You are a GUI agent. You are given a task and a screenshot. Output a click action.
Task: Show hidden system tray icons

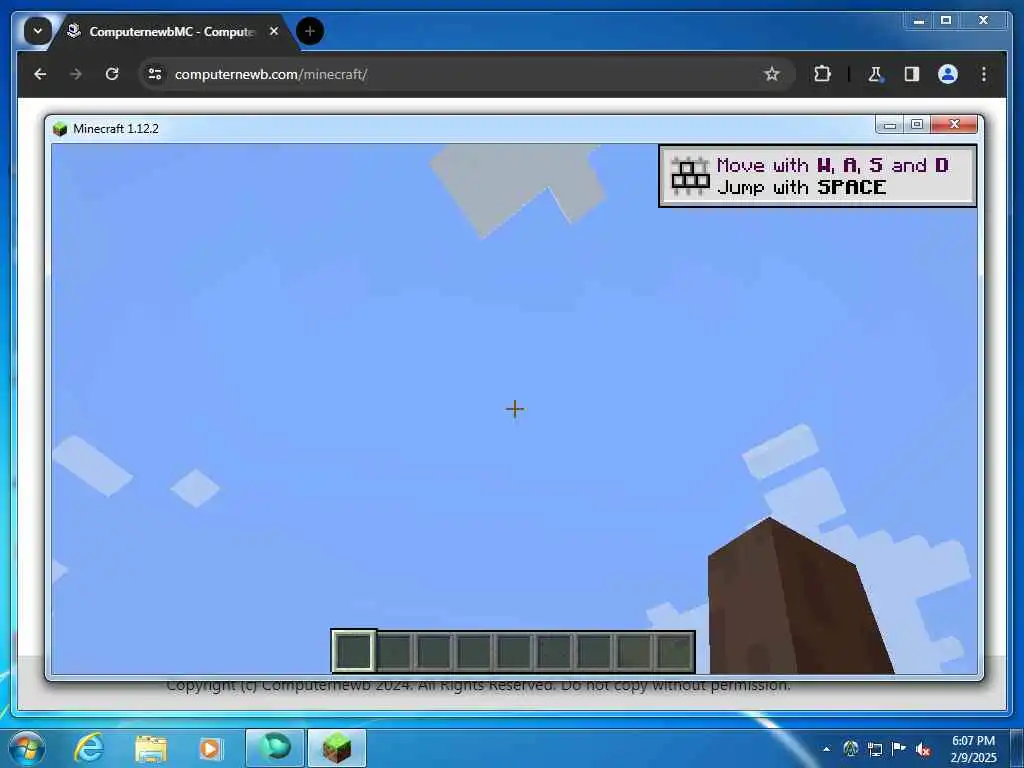(x=827, y=749)
